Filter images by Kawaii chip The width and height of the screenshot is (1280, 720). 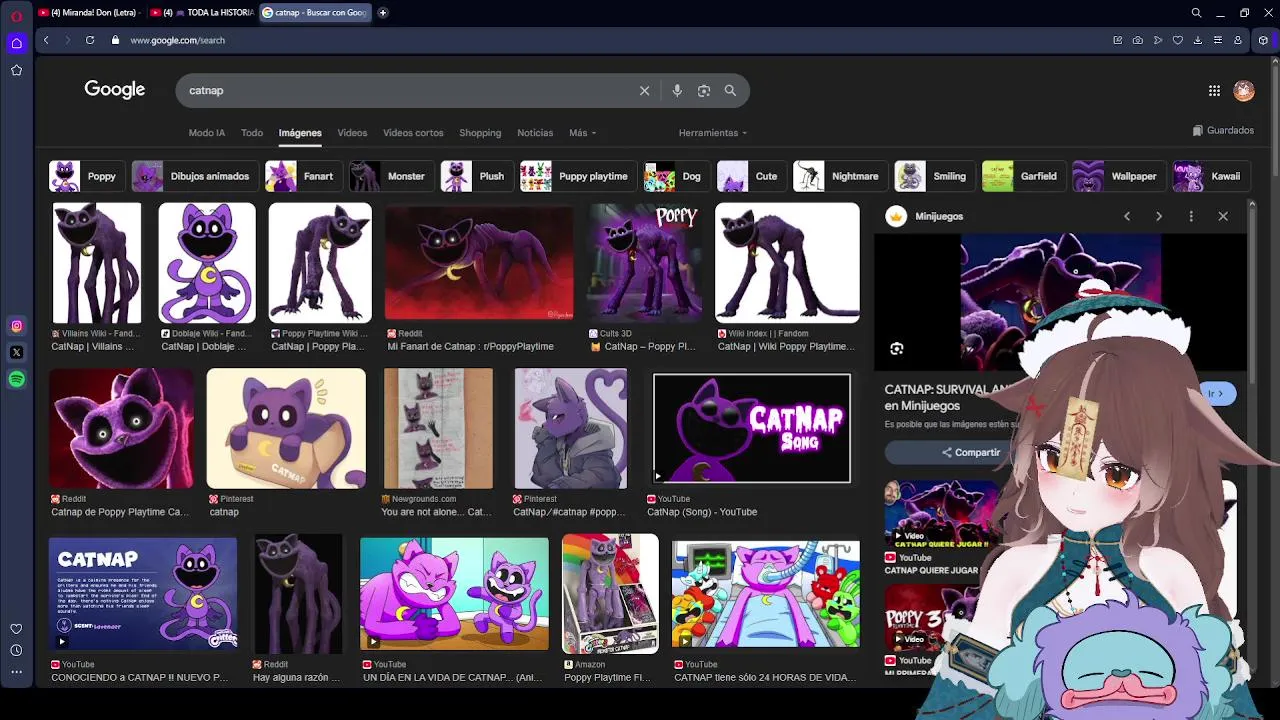[1211, 176]
